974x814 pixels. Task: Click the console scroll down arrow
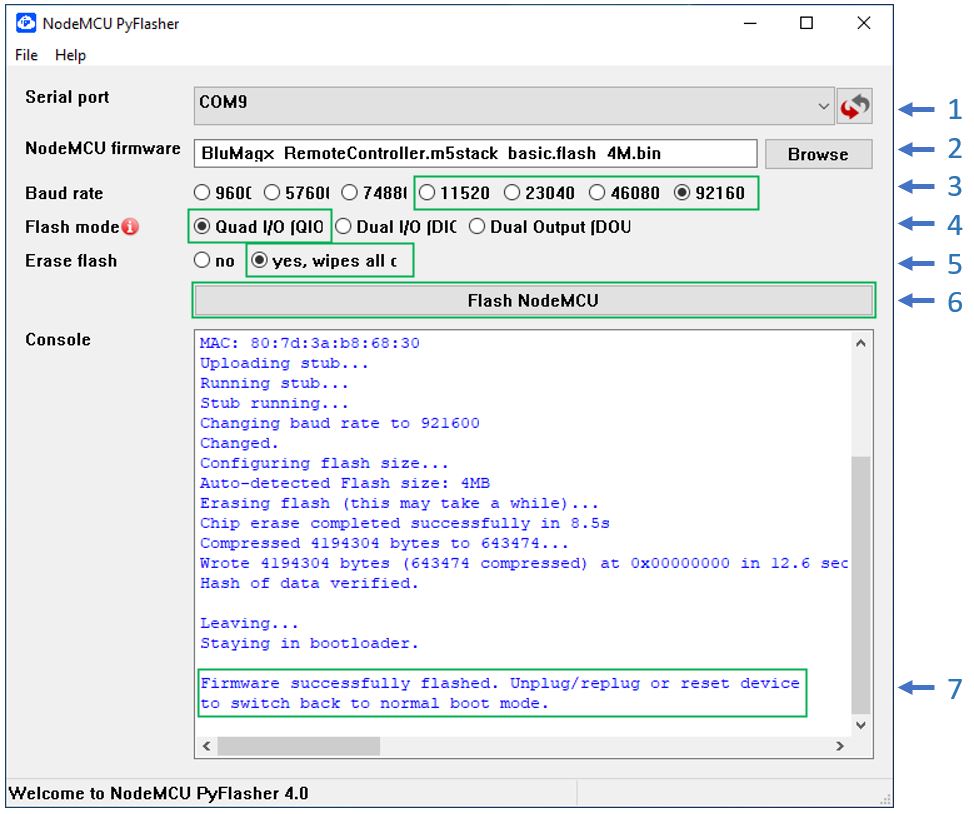coord(860,725)
